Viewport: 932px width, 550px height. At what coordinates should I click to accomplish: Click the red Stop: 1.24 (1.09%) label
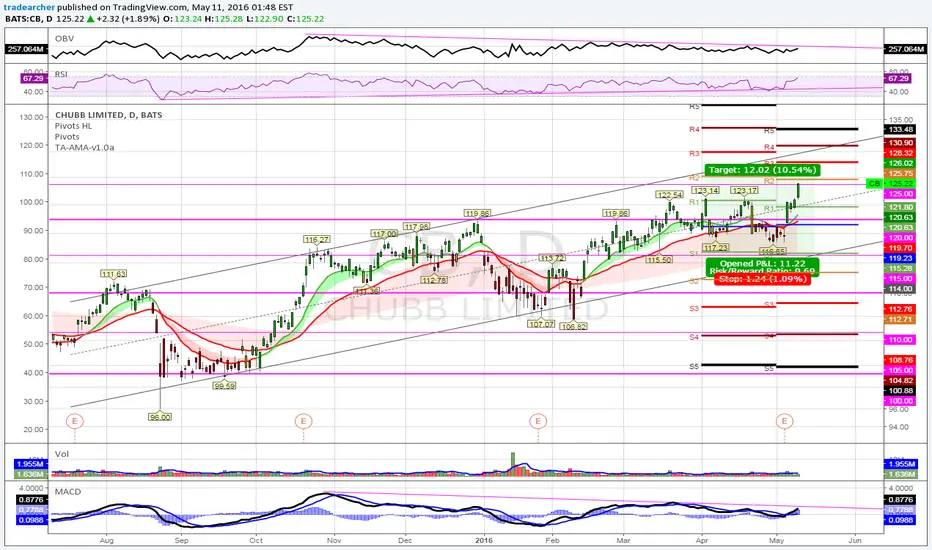tap(763, 279)
